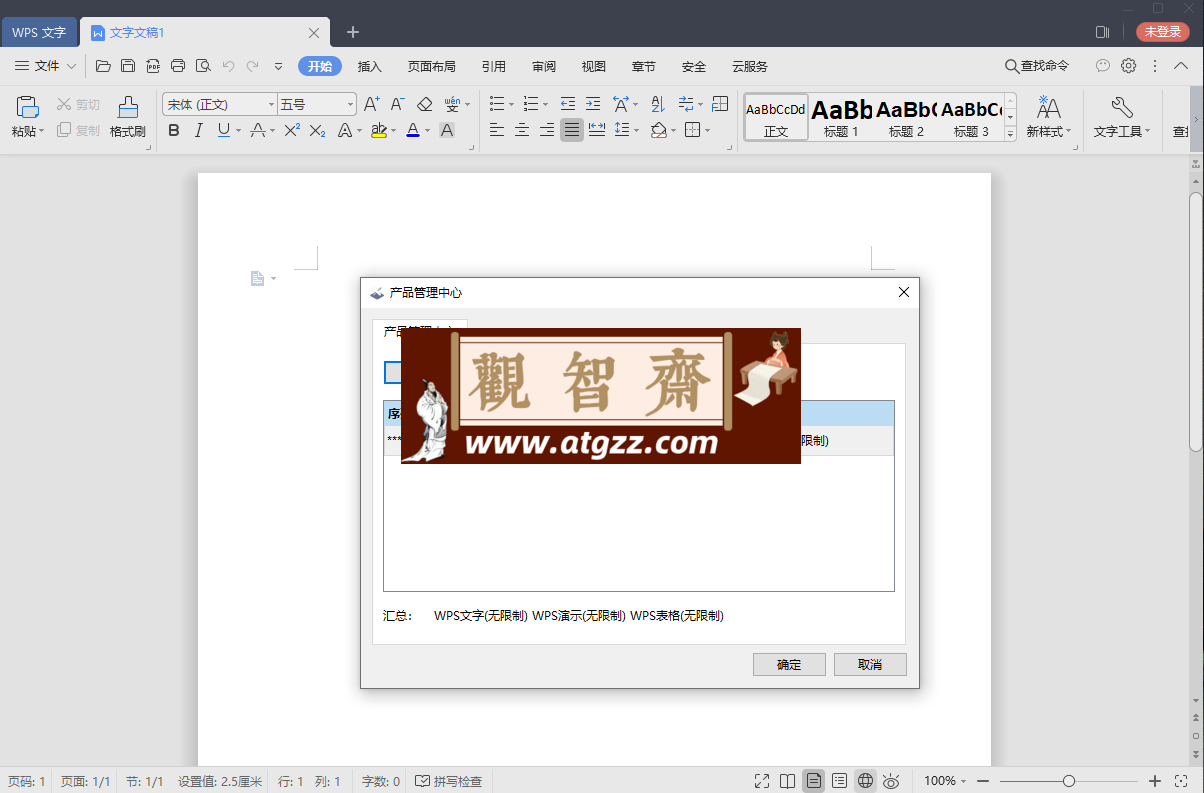Apply the 正文 style

776,117
